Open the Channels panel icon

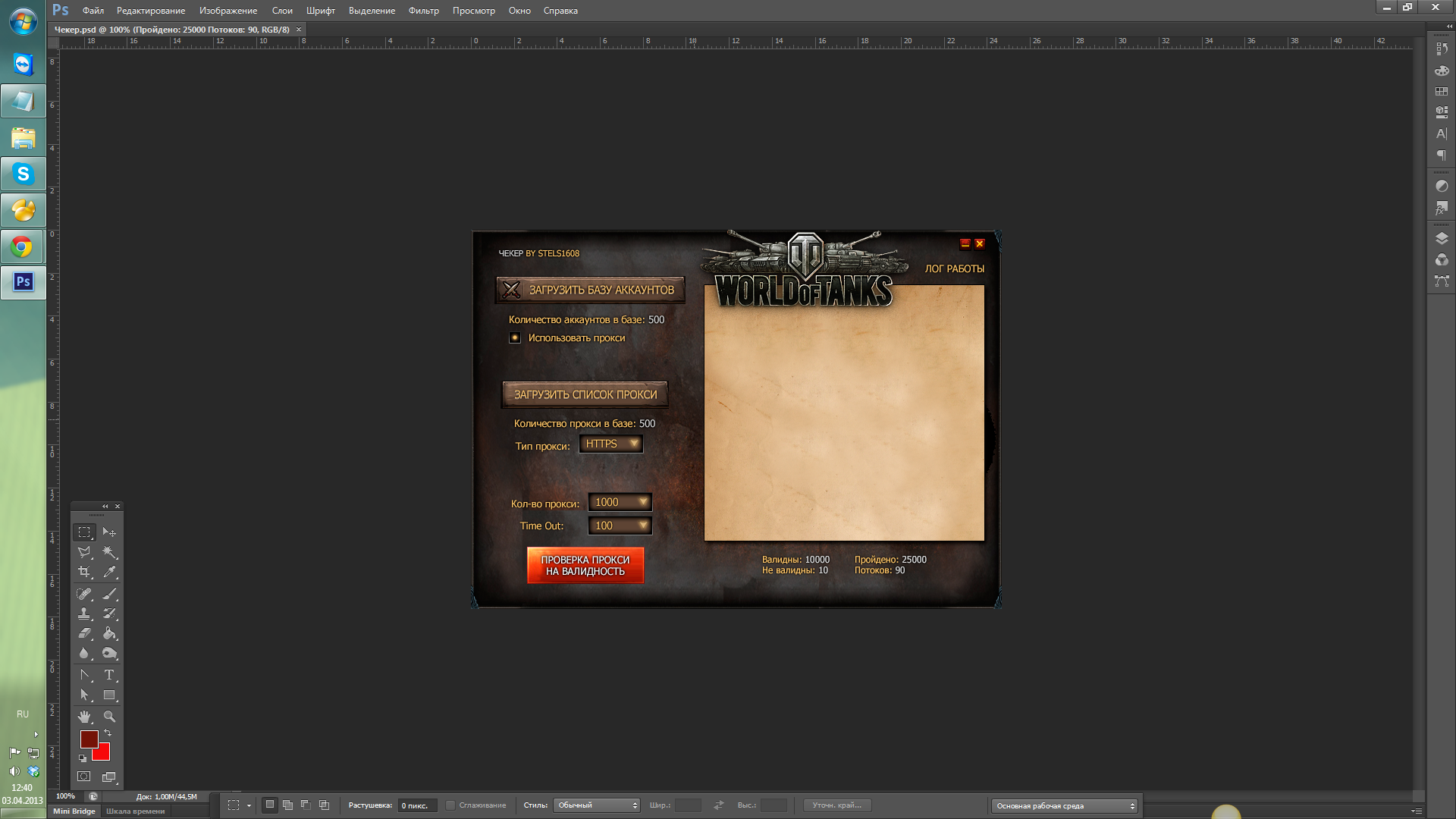click(1442, 259)
